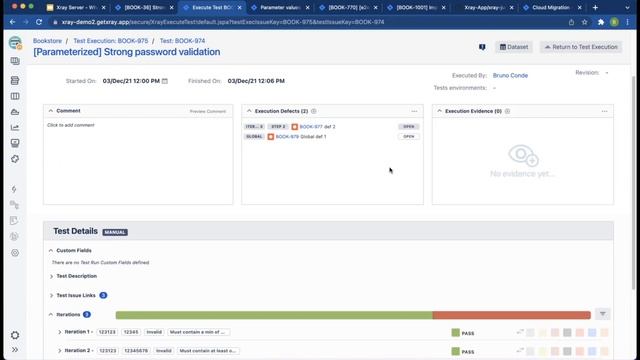Image resolution: width=640 pixels, height=360 pixels.
Task: Expand Iteration 2 row
Action: click(x=60, y=351)
